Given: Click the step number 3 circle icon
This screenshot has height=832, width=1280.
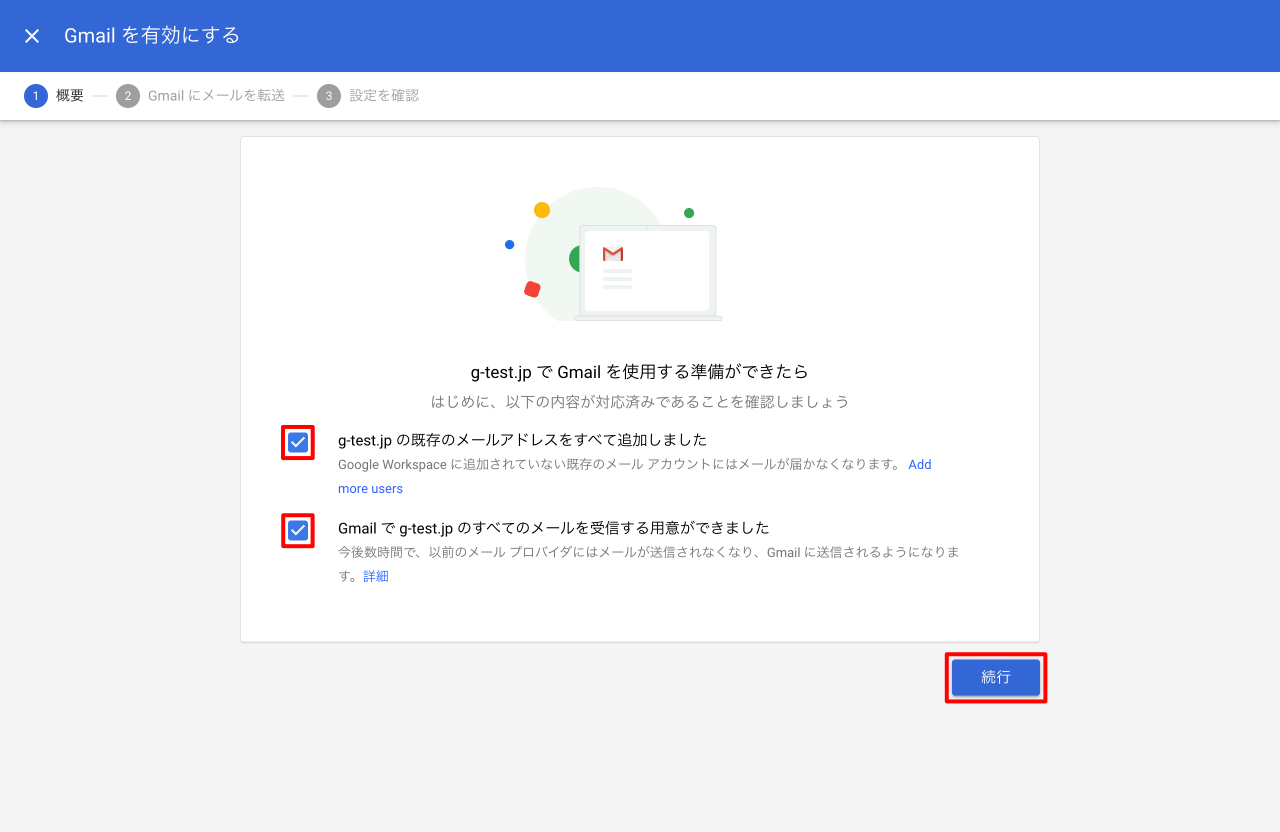Looking at the screenshot, I should point(329,96).
